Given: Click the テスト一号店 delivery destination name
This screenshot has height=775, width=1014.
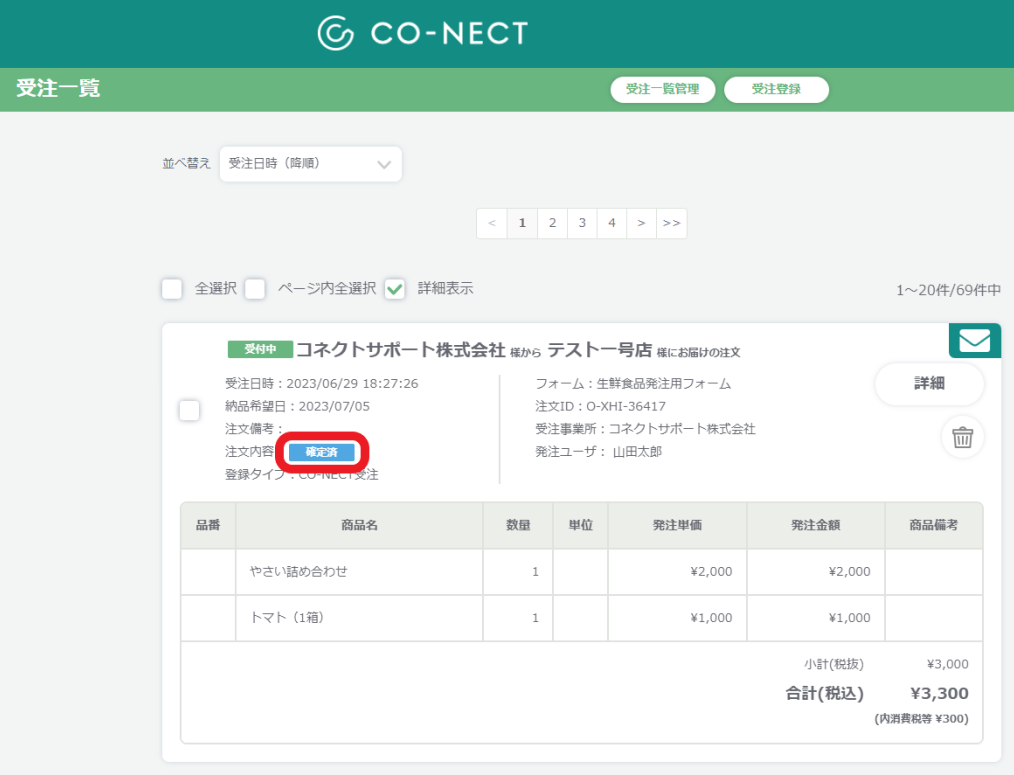Looking at the screenshot, I should click(599, 350).
